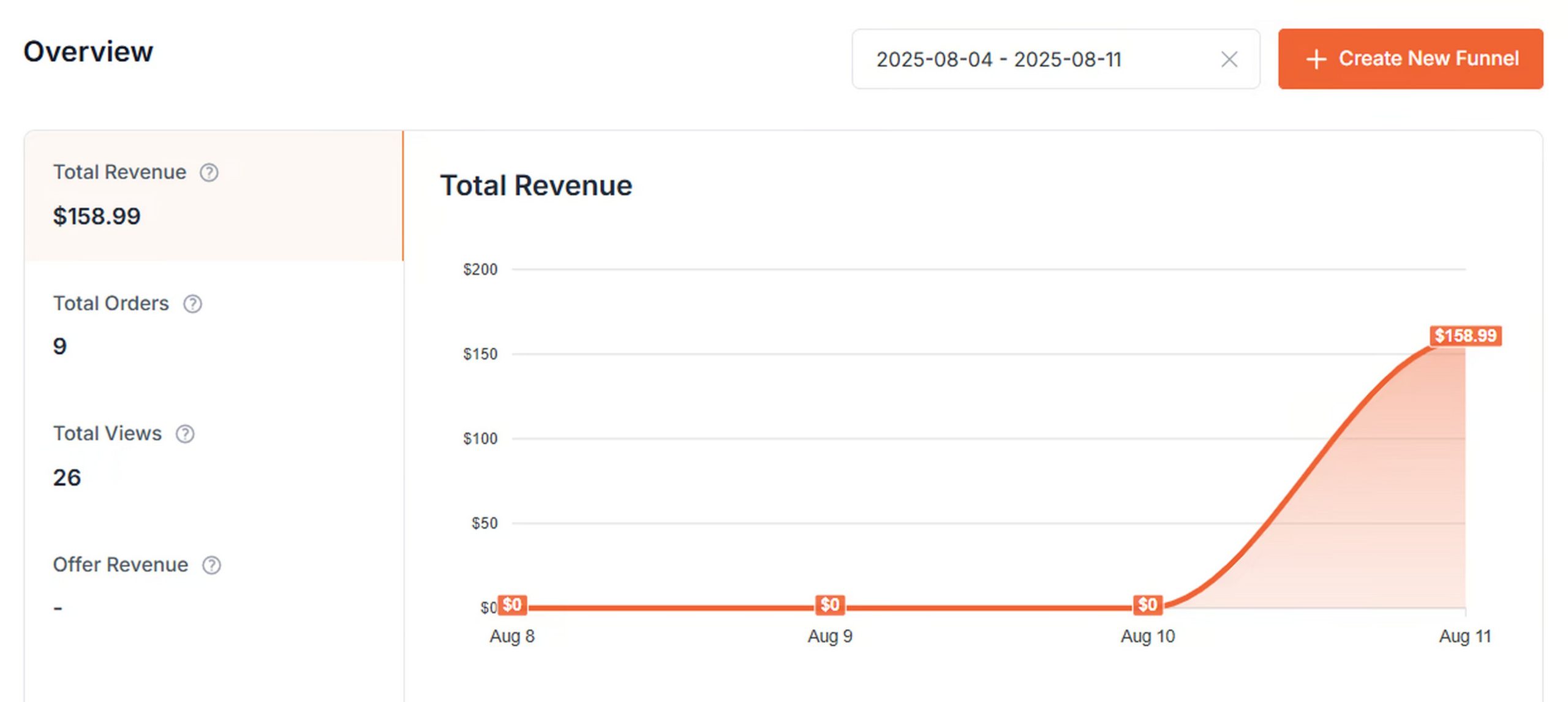Click the help icon beside Total Views

point(184,434)
